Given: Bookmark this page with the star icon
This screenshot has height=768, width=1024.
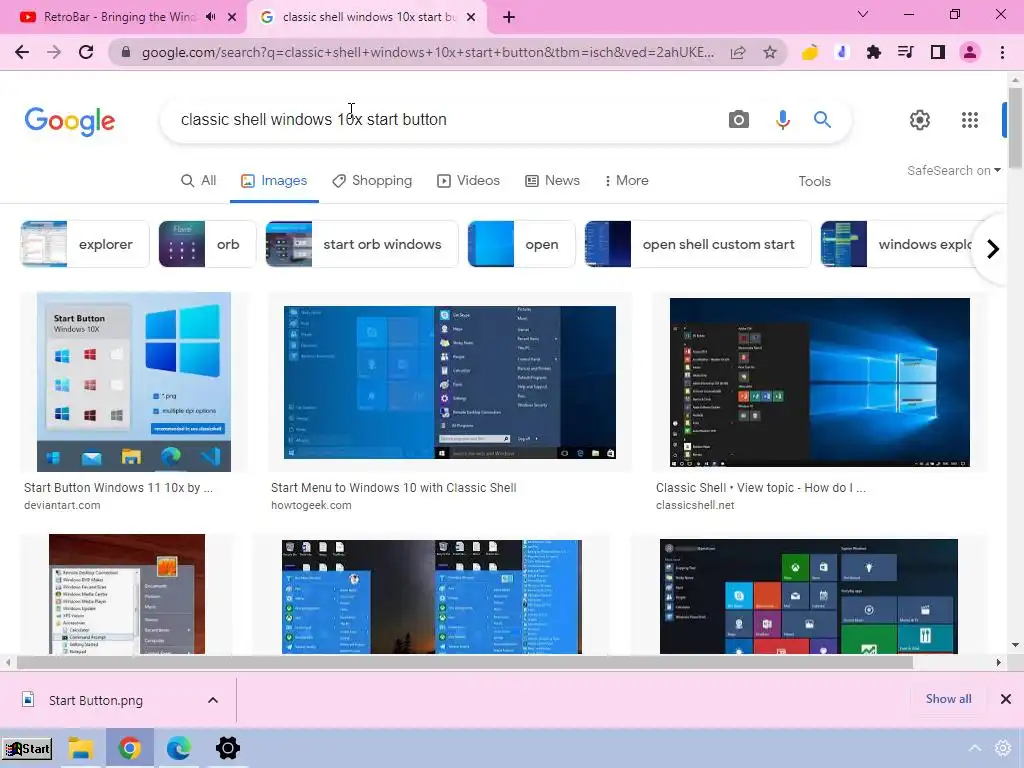Looking at the screenshot, I should (x=770, y=52).
